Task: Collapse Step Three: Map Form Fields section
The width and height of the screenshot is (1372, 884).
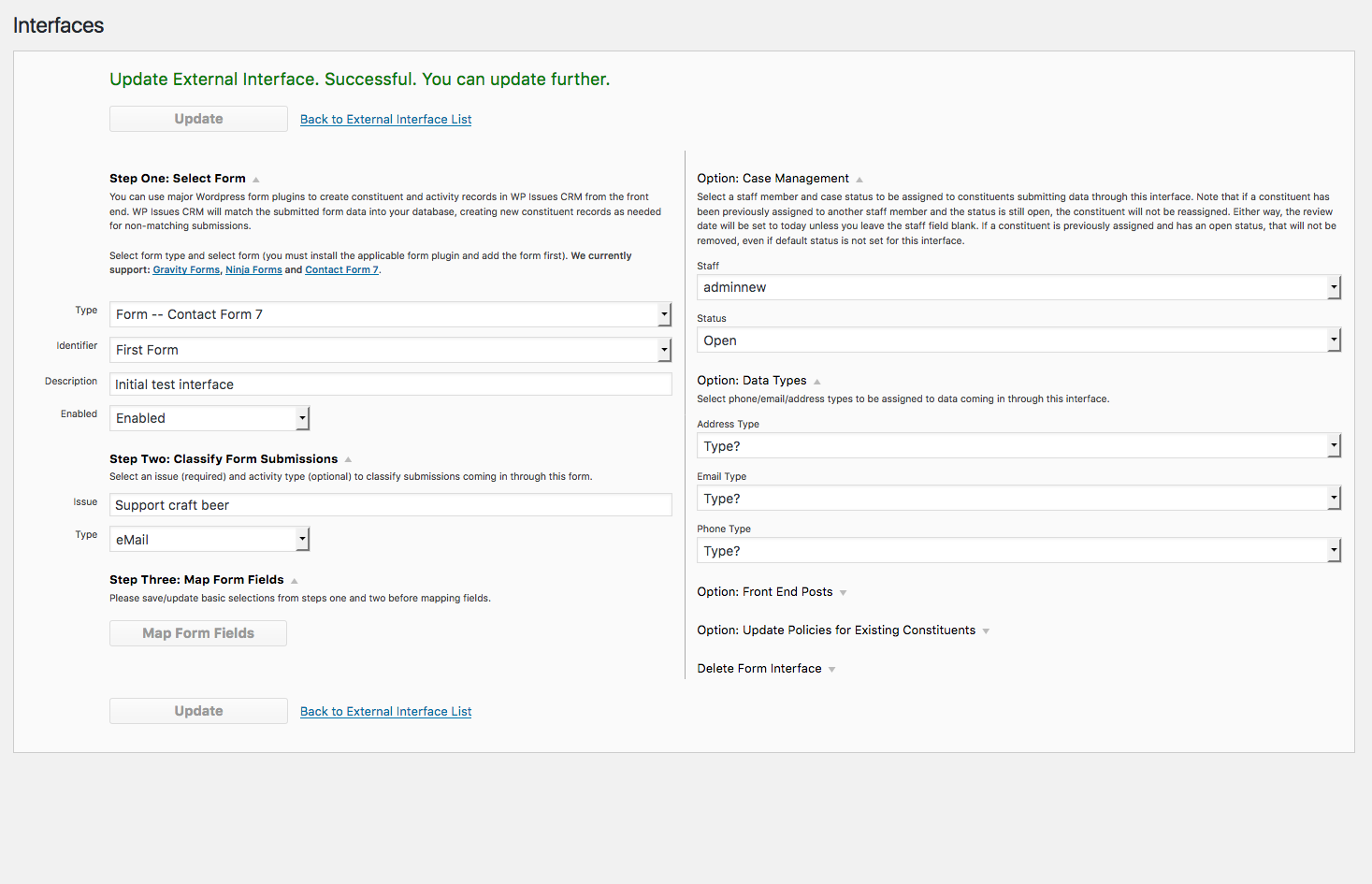Action: [x=294, y=581]
